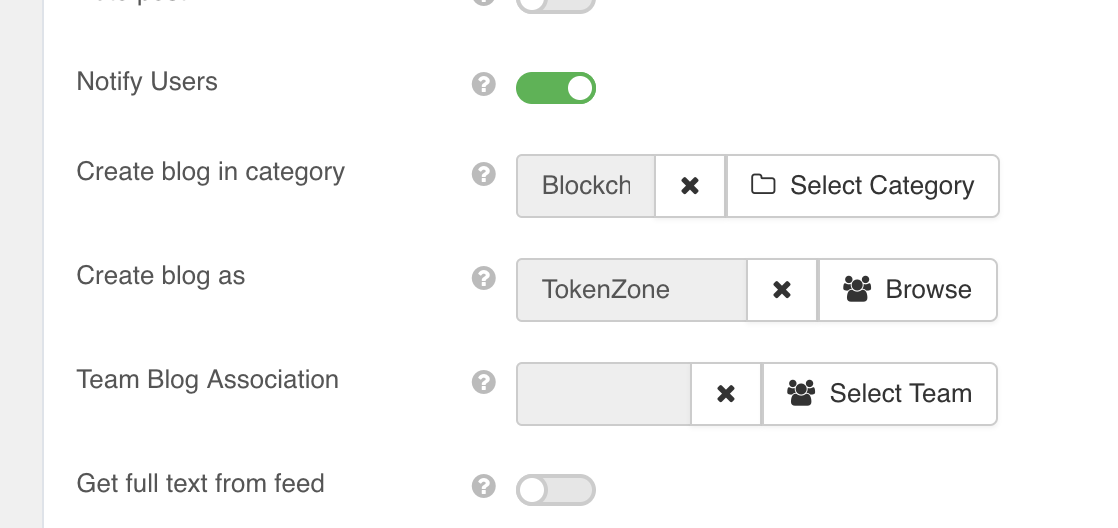Viewport: 1118px width, 528px height.
Task: Click the empty Team Blog Association field
Action: coord(604,394)
